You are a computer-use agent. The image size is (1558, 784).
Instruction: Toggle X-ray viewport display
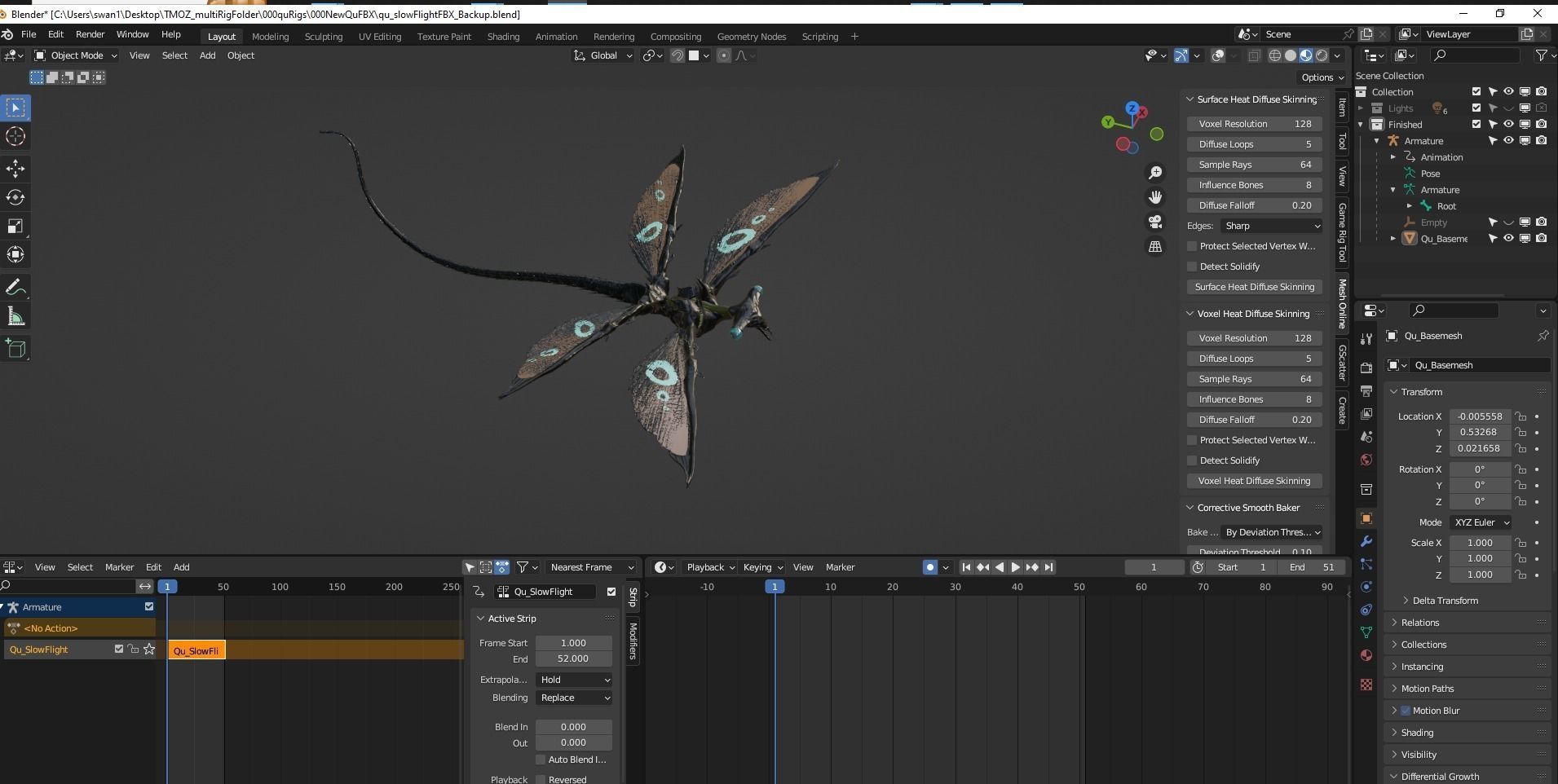pos(1254,55)
